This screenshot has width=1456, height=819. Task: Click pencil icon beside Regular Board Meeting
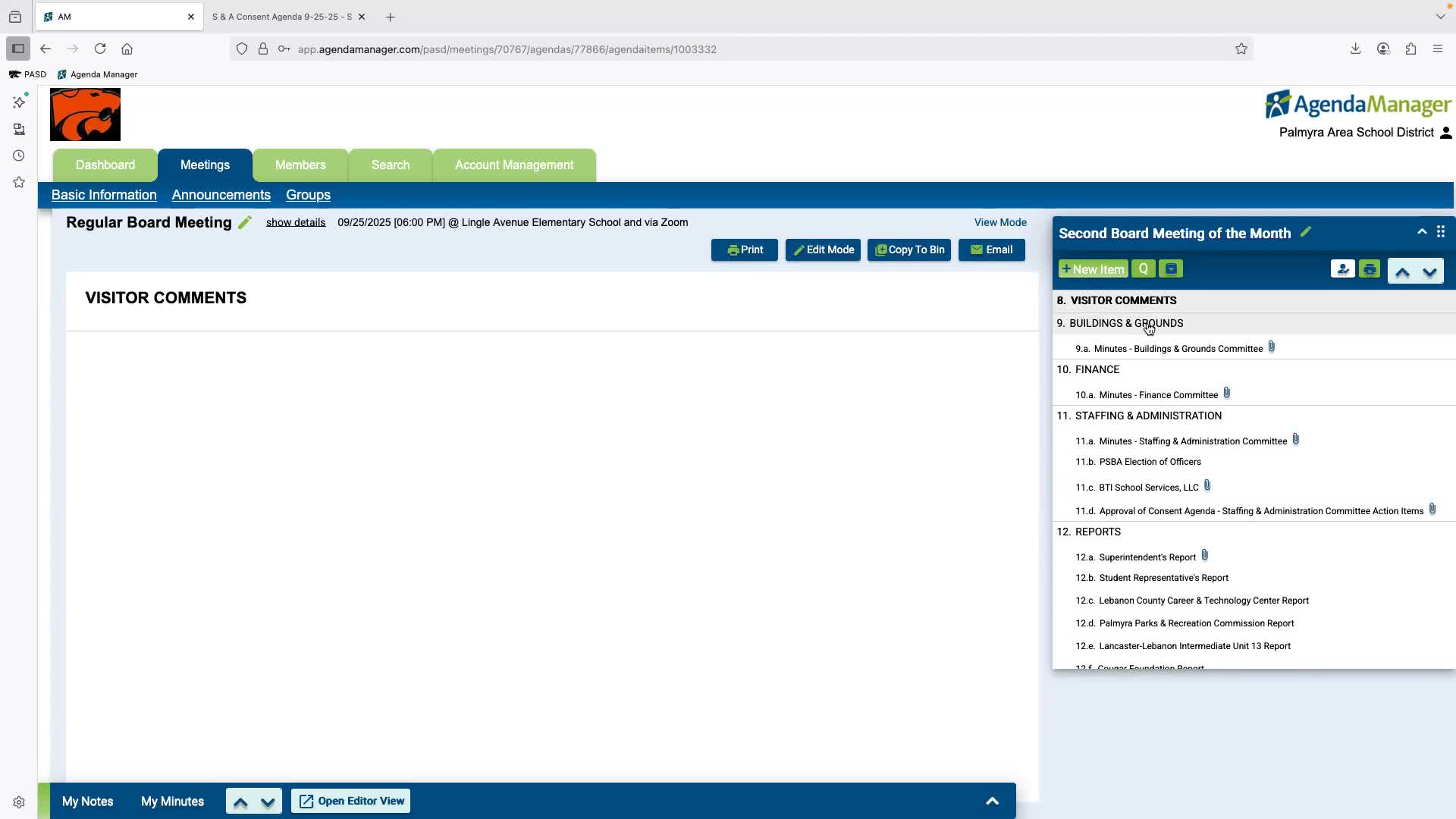[x=244, y=223]
